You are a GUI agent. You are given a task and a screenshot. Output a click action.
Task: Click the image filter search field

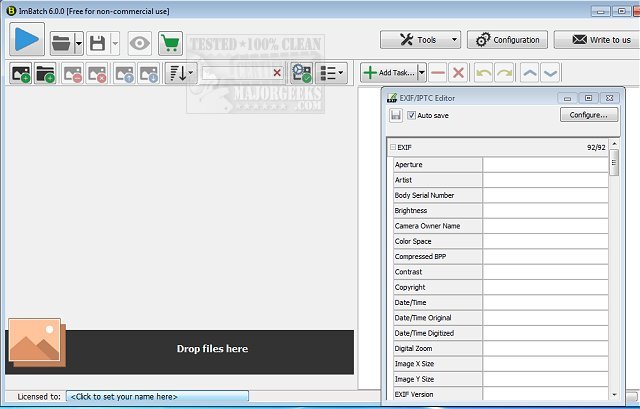[x=237, y=73]
